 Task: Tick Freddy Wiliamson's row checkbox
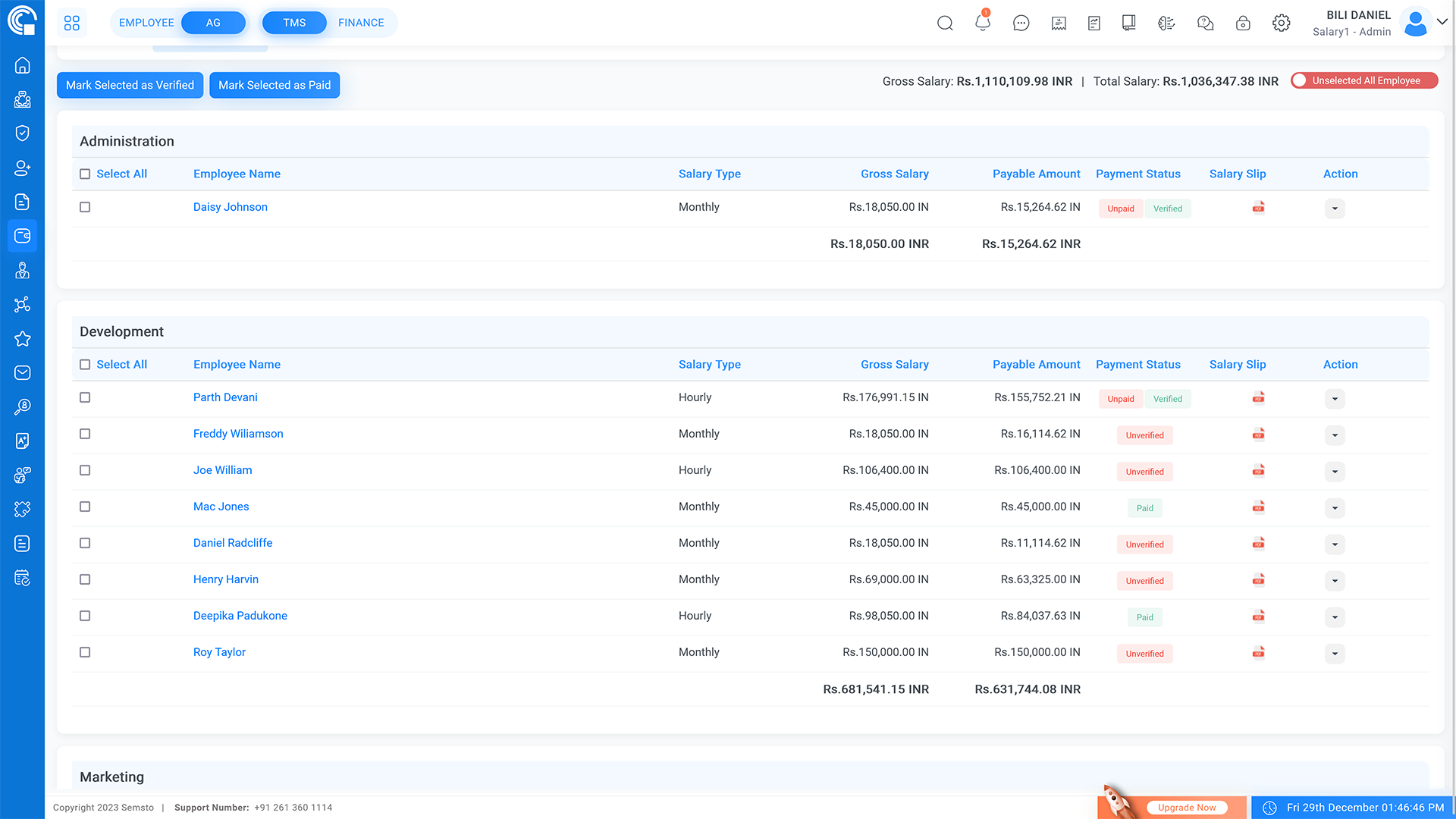(x=85, y=434)
